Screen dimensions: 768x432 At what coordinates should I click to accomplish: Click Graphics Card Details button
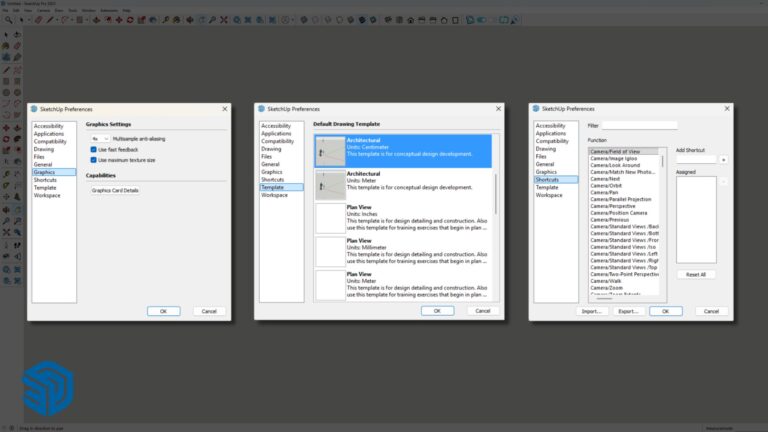tap(115, 191)
